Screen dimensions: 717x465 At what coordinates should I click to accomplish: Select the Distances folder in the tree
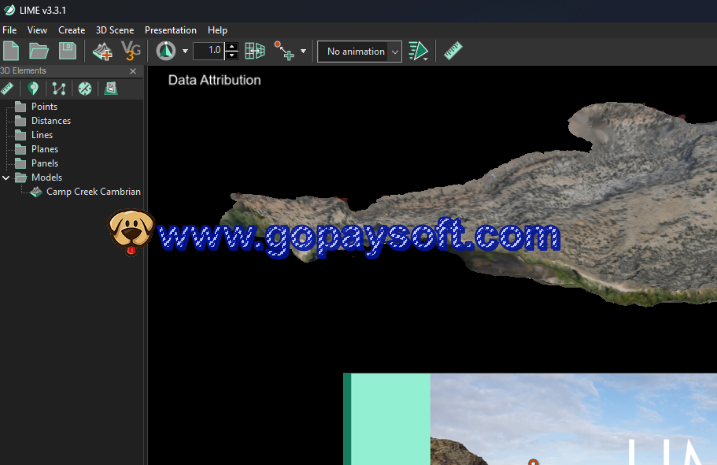pos(50,121)
